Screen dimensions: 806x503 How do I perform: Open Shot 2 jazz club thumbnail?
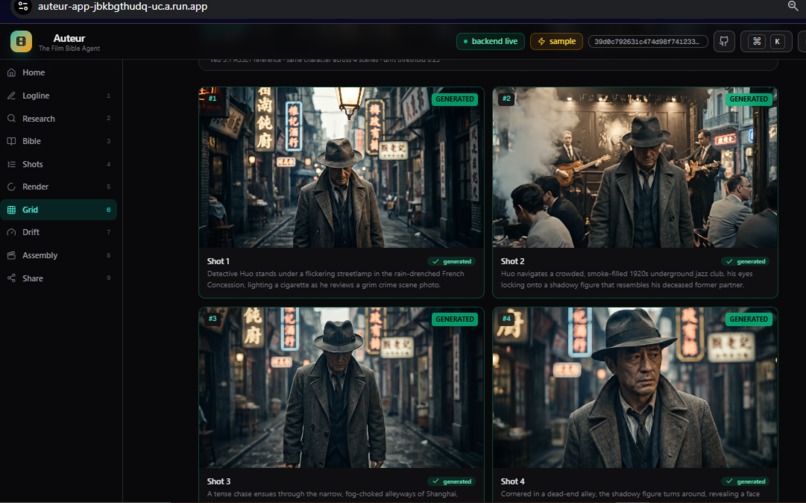click(x=635, y=167)
